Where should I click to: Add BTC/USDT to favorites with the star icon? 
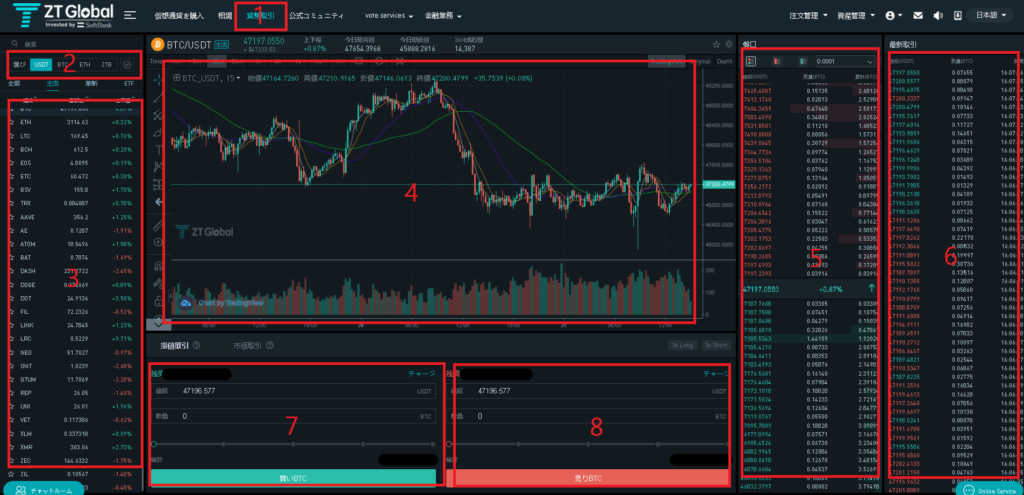click(x=716, y=44)
